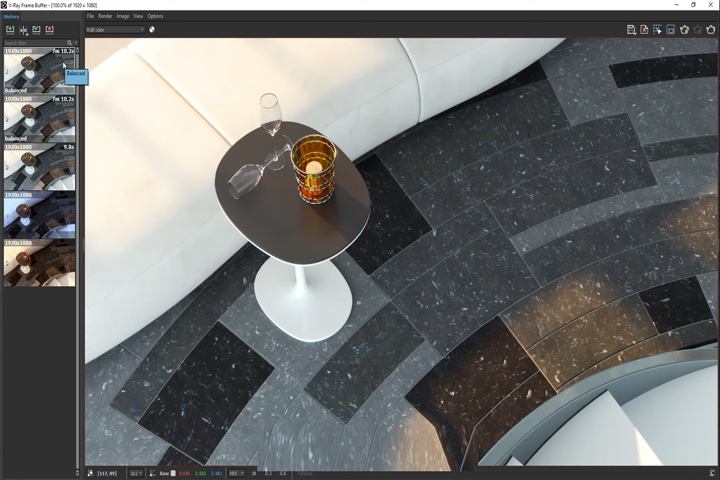Image resolution: width=720 pixels, height=480 pixels.
Task: Load the selected history image into VFB
Action: click(36, 30)
